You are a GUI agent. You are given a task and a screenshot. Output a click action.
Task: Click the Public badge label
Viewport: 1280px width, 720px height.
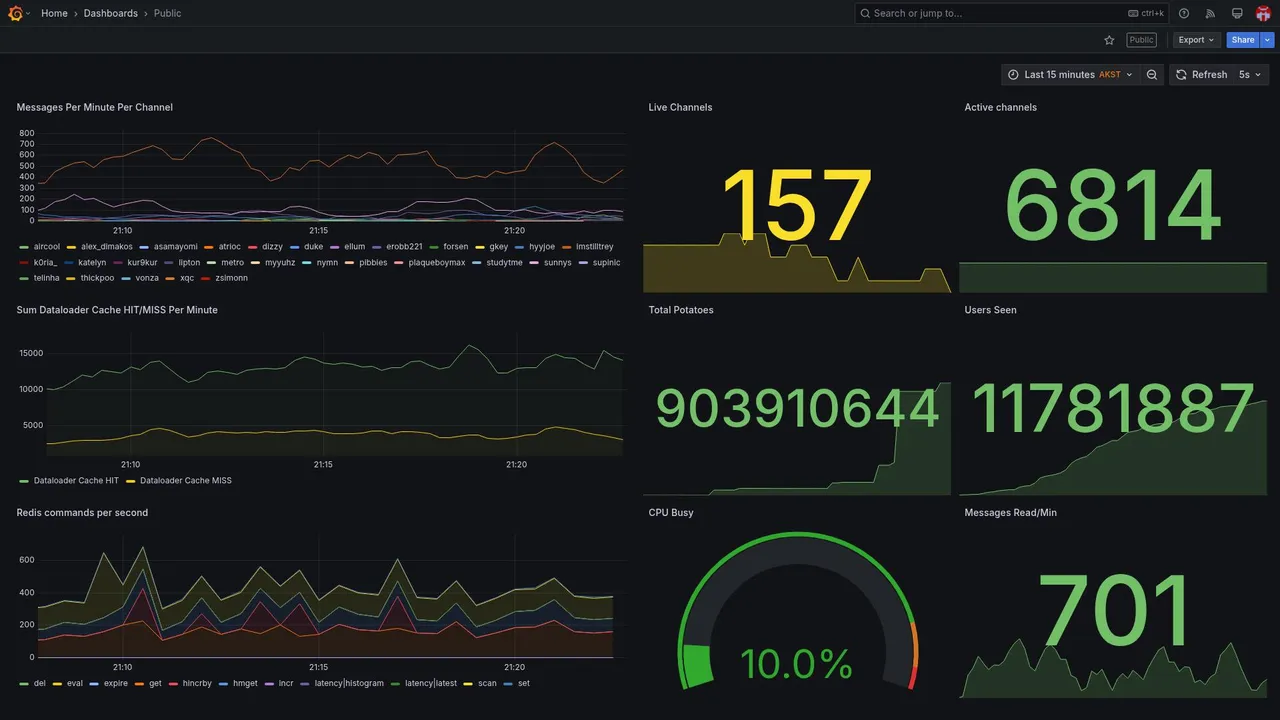[x=1141, y=40]
